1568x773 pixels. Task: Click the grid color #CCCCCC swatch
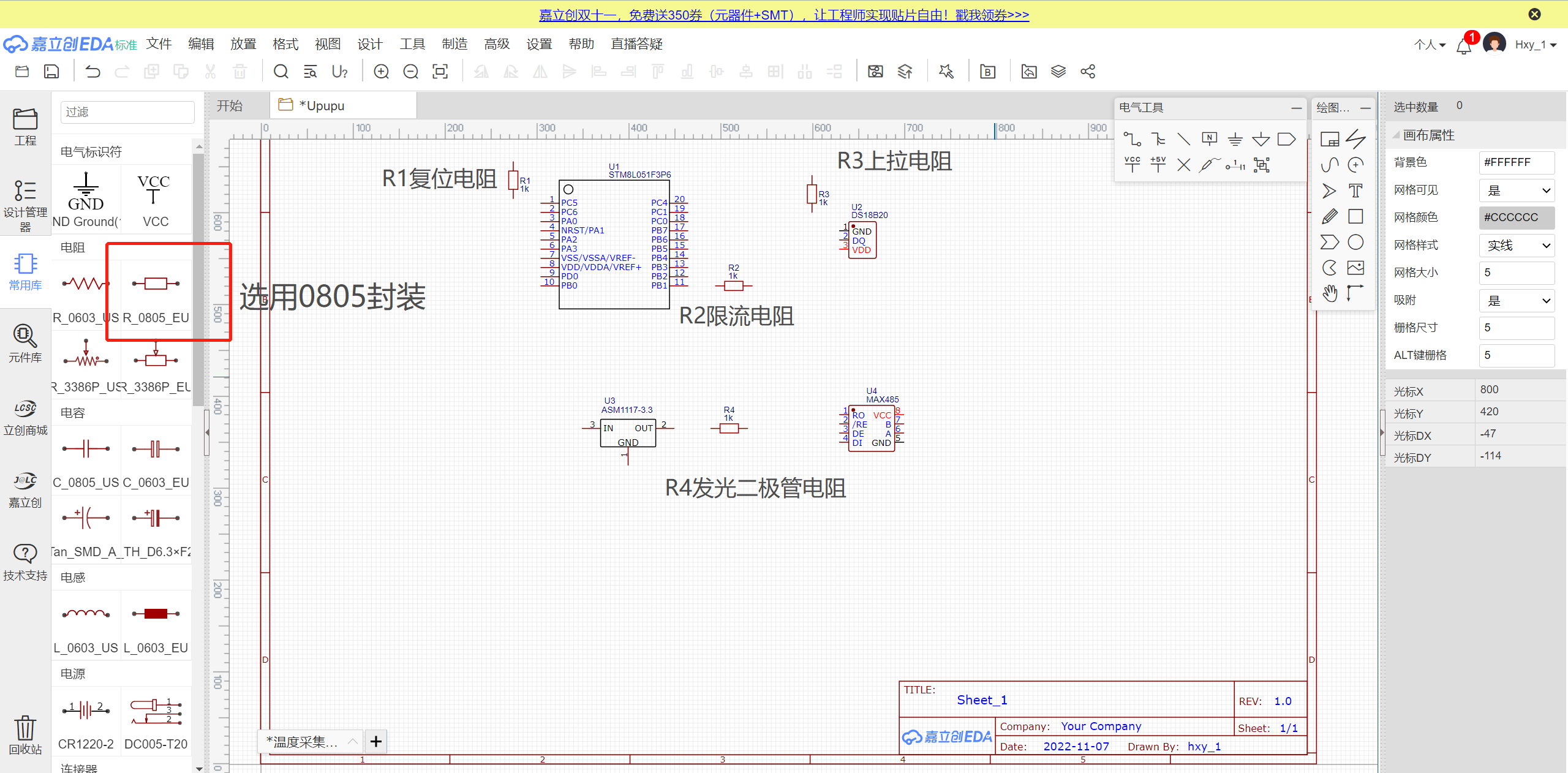click(x=1517, y=217)
